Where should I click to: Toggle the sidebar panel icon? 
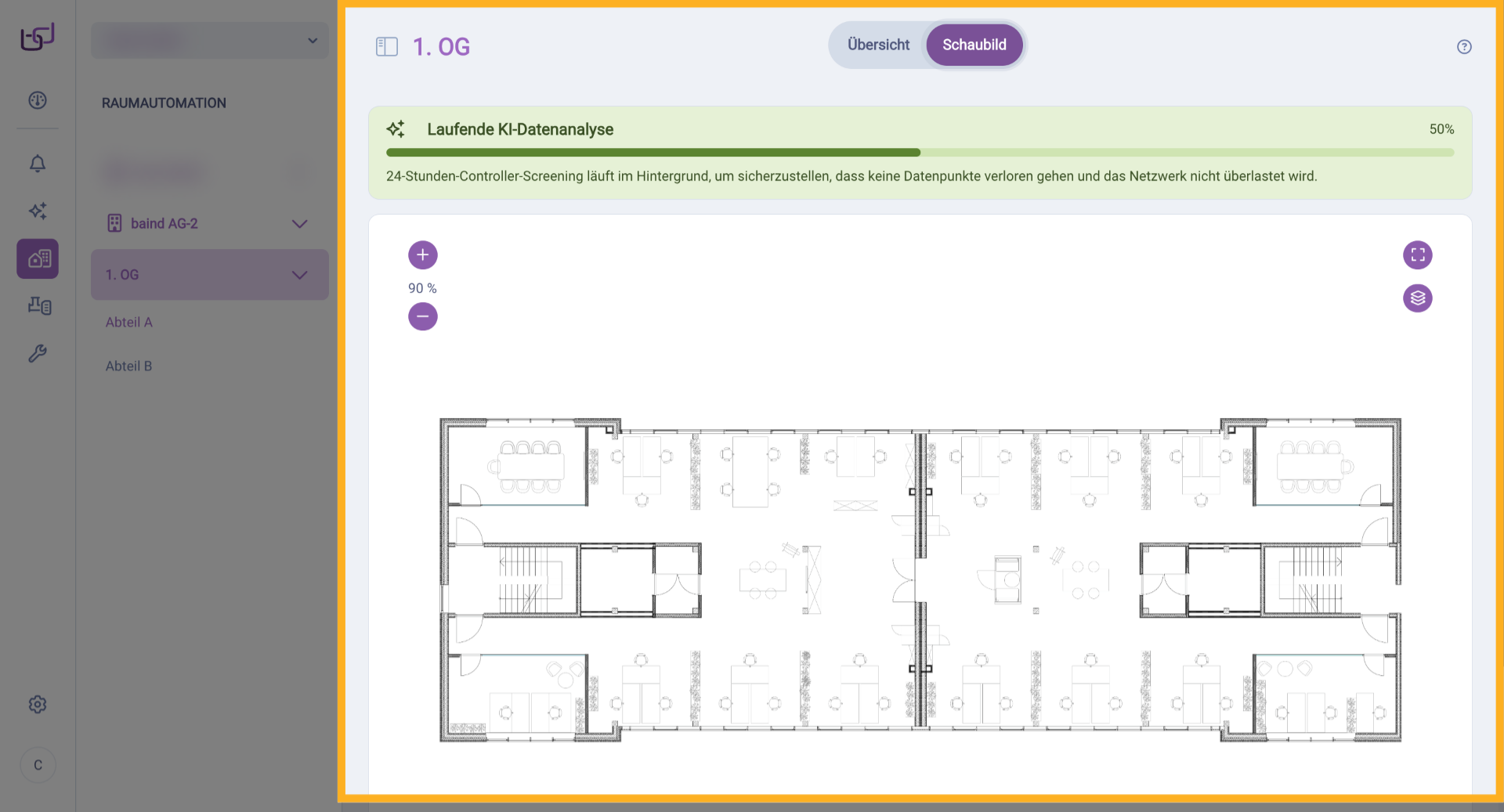click(387, 47)
